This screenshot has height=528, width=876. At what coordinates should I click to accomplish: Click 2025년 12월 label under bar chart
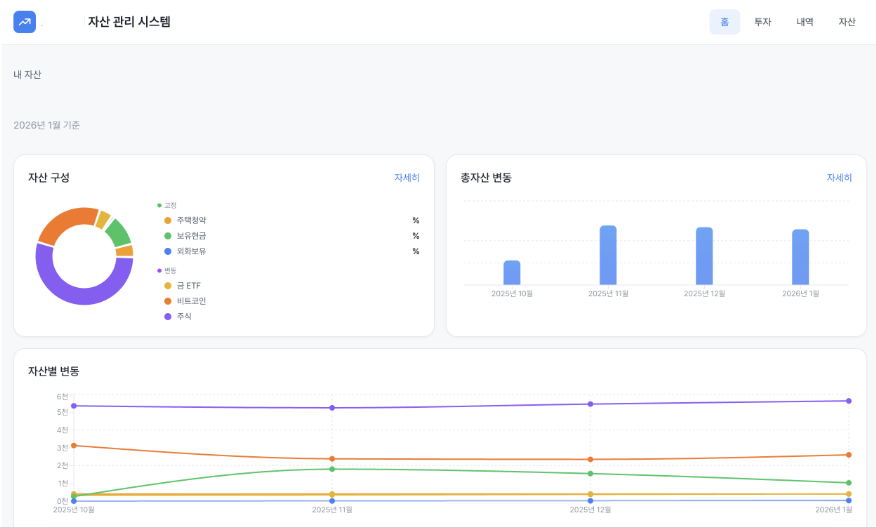[704, 293]
